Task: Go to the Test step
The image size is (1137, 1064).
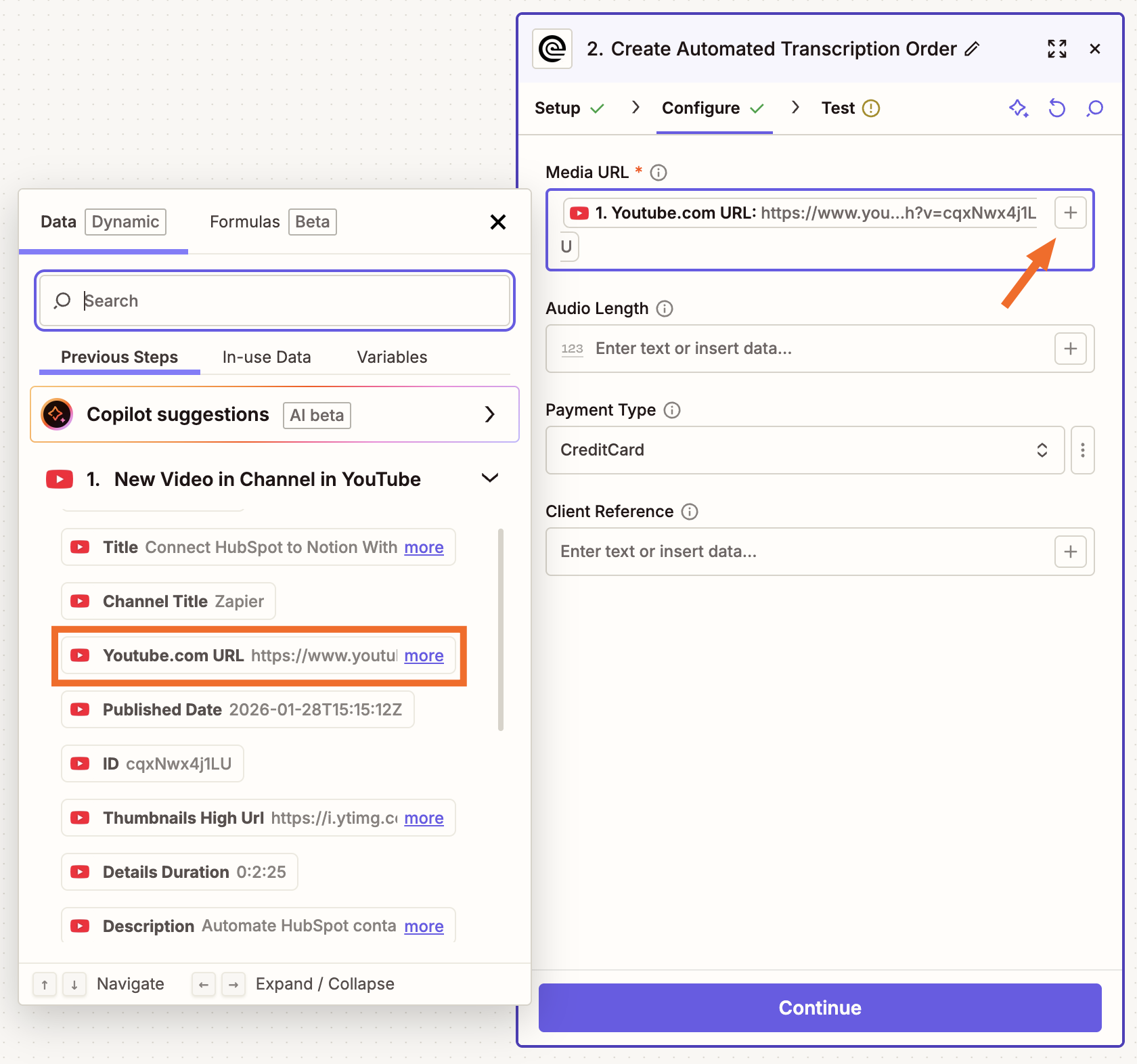Action: point(839,108)
